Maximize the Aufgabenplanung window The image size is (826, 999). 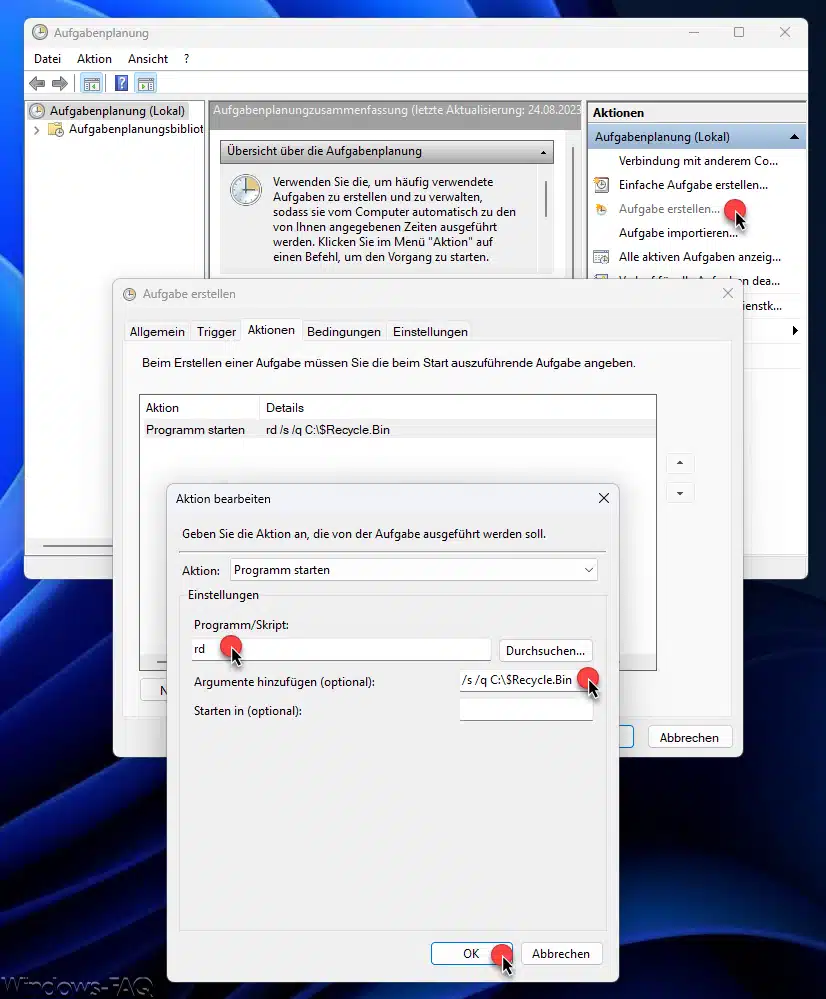[x=739, y=32]
